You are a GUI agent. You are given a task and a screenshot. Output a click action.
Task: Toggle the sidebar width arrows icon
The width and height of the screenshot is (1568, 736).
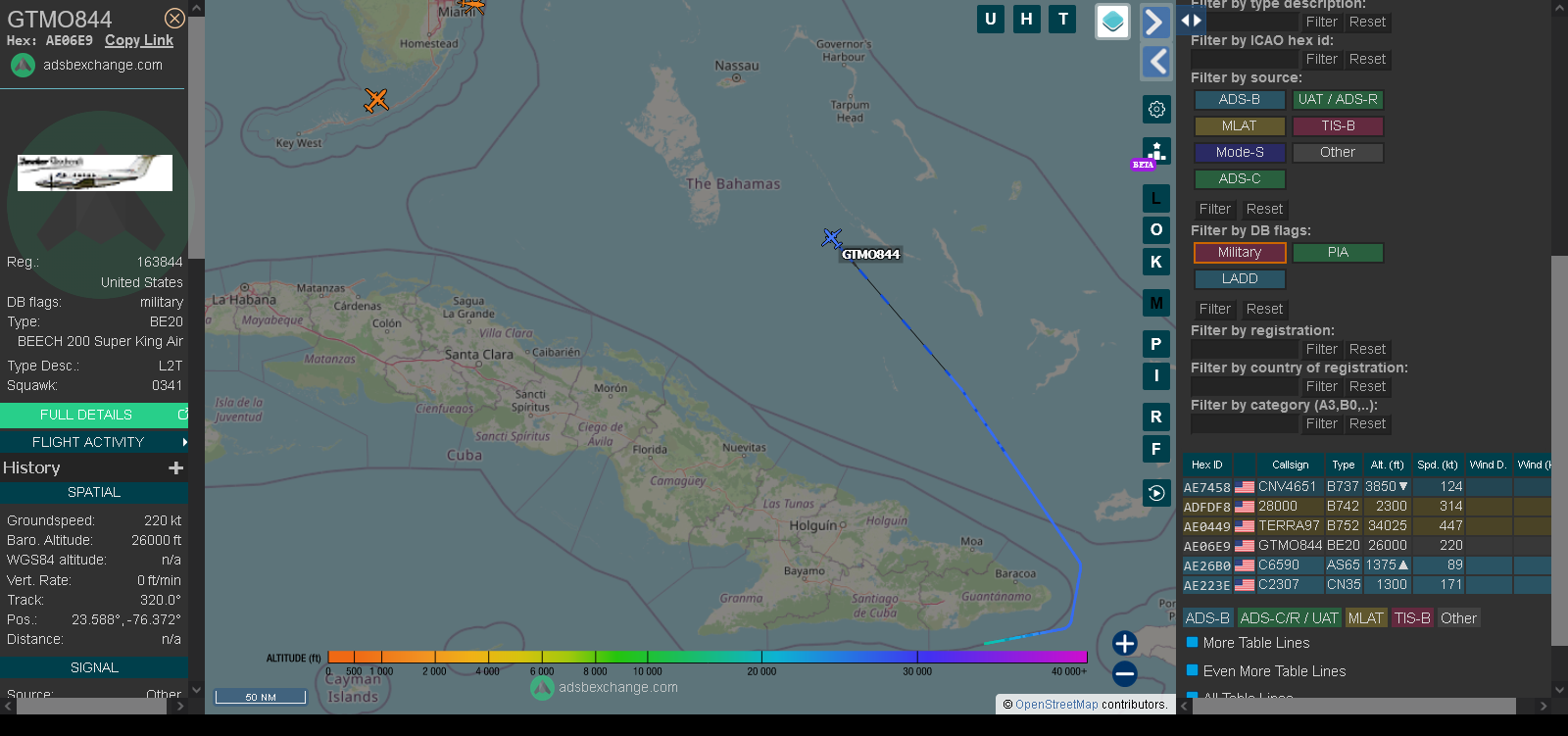[1191, 20]
